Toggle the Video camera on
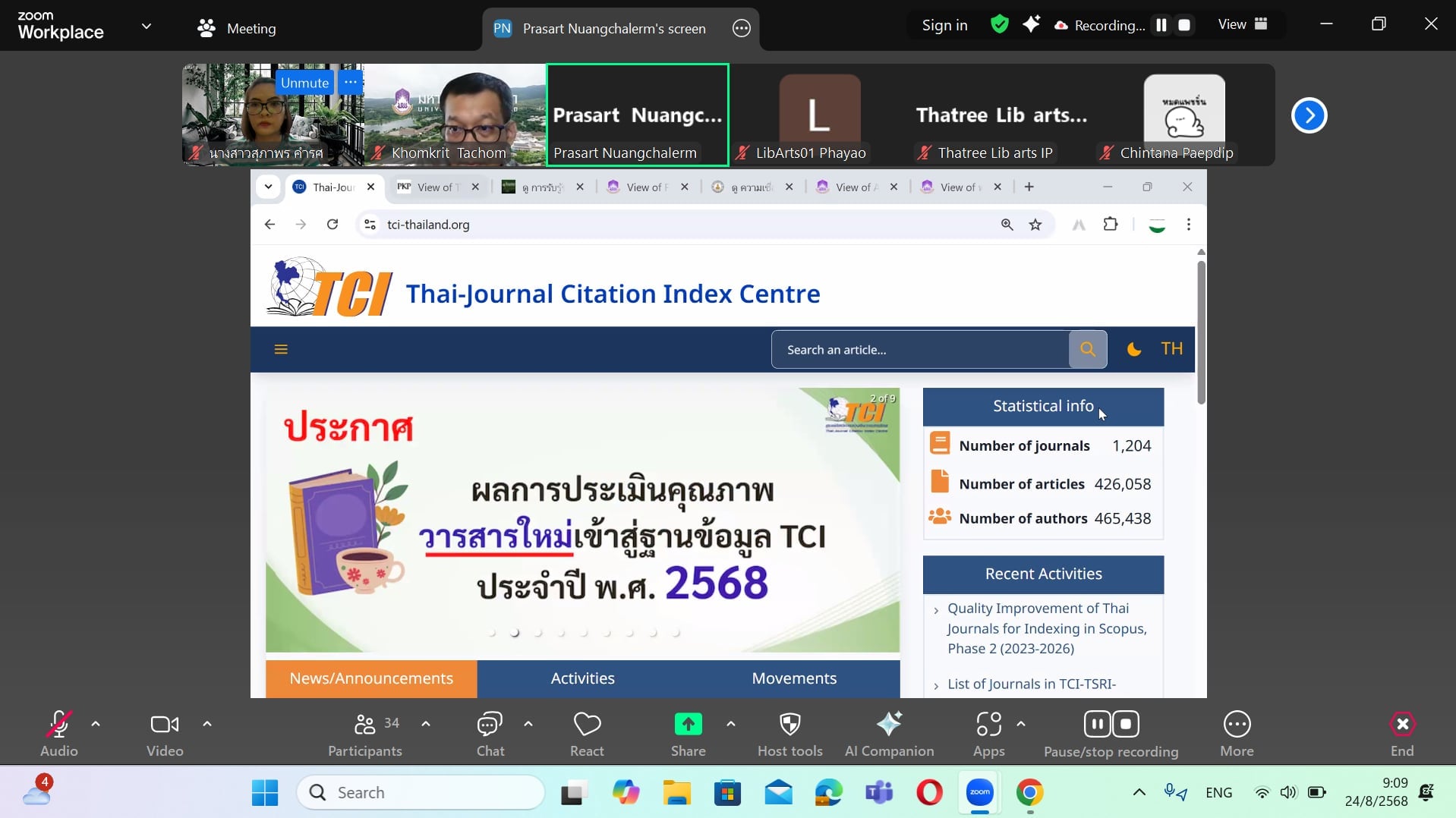Image resolution: width=1456 pixels, height=818 pixels. (165, 725)
